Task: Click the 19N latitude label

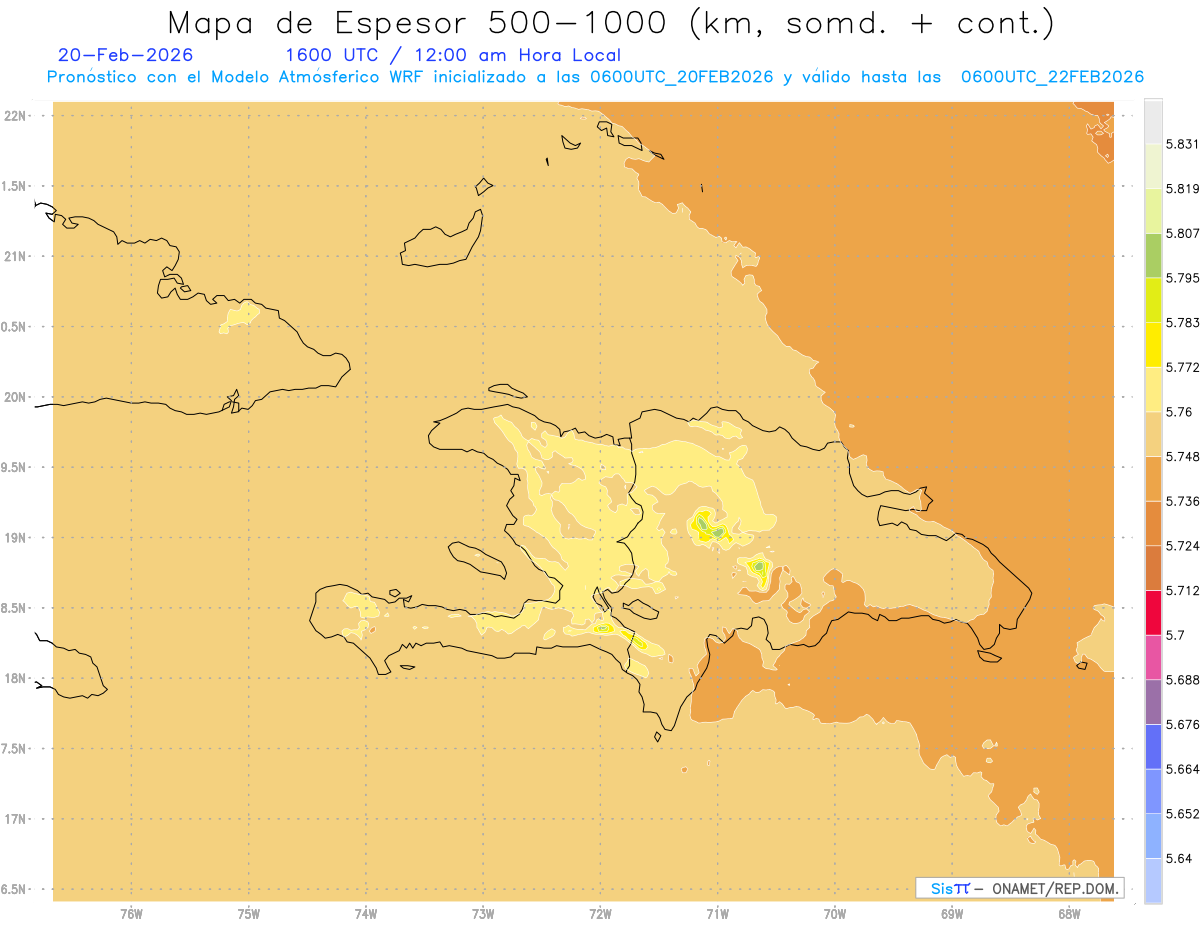Action: 17,537
